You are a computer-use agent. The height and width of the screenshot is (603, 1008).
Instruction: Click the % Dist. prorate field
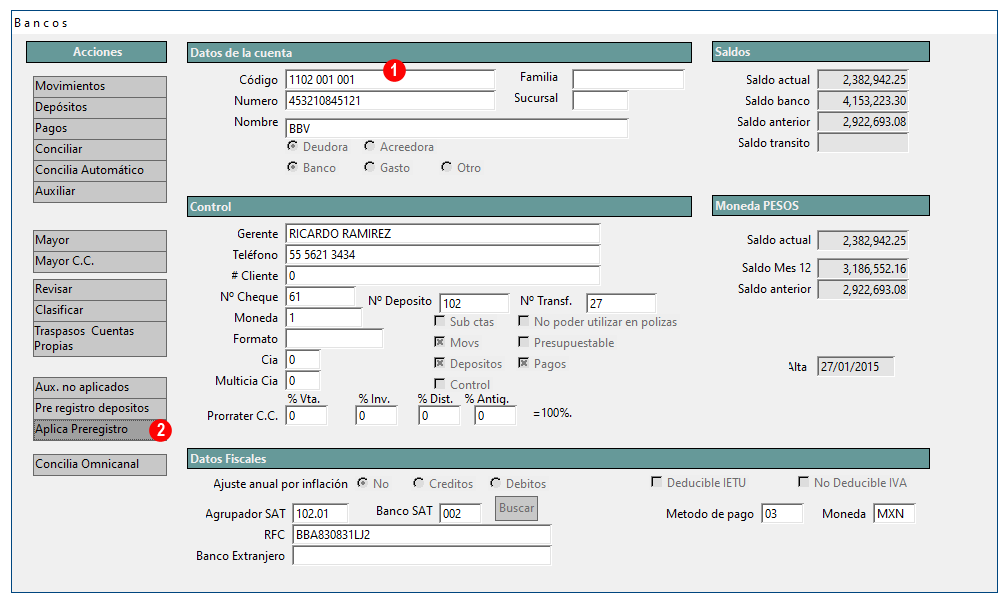coord(439,416)
